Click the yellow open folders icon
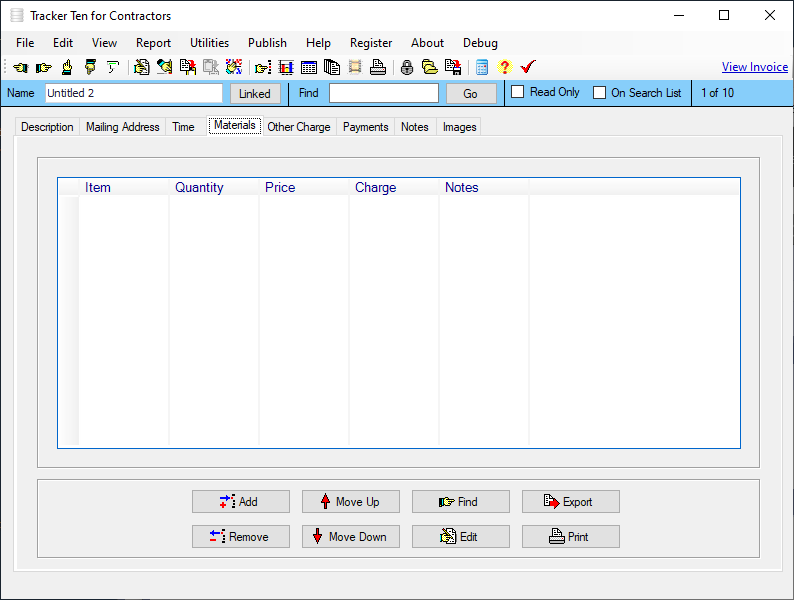Image resolution: width=794 pixels, height=600 pixels. (x=430, y=67)
